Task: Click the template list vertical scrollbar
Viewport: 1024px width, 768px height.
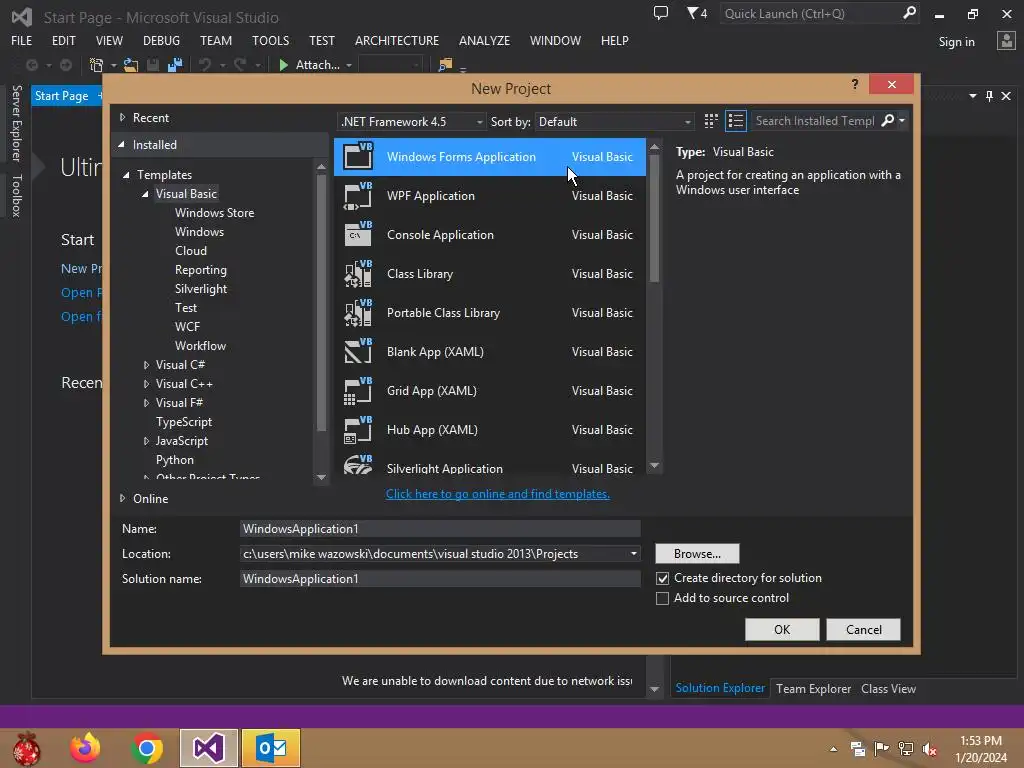Action: (x=654, y=219)
